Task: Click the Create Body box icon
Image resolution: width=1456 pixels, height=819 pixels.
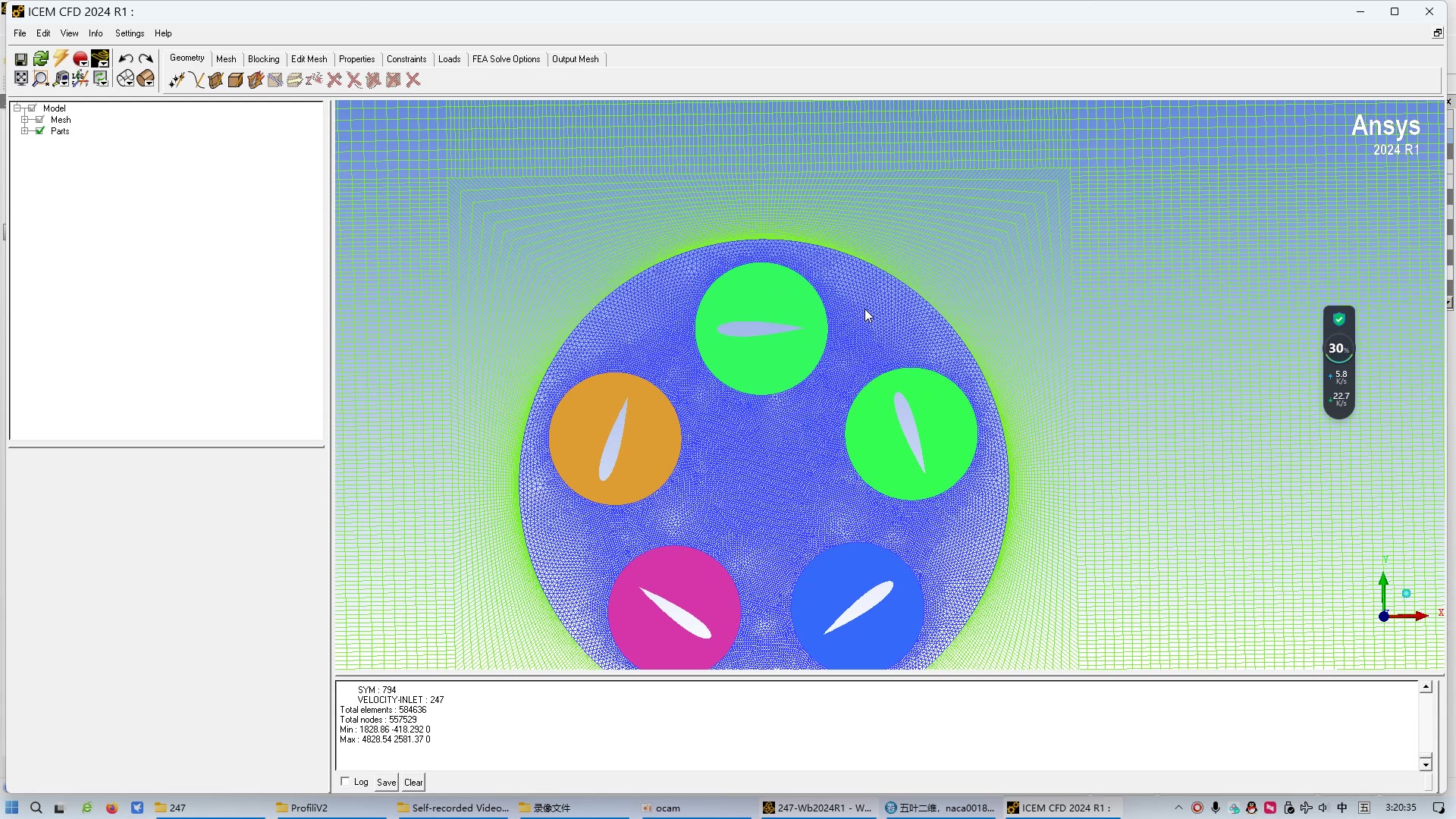Action: point(236,80)
